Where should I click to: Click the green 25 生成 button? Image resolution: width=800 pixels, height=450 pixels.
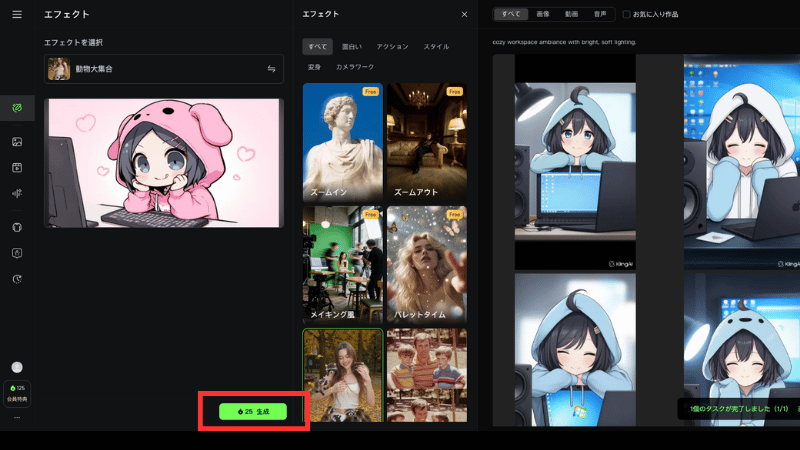(253, 411)
